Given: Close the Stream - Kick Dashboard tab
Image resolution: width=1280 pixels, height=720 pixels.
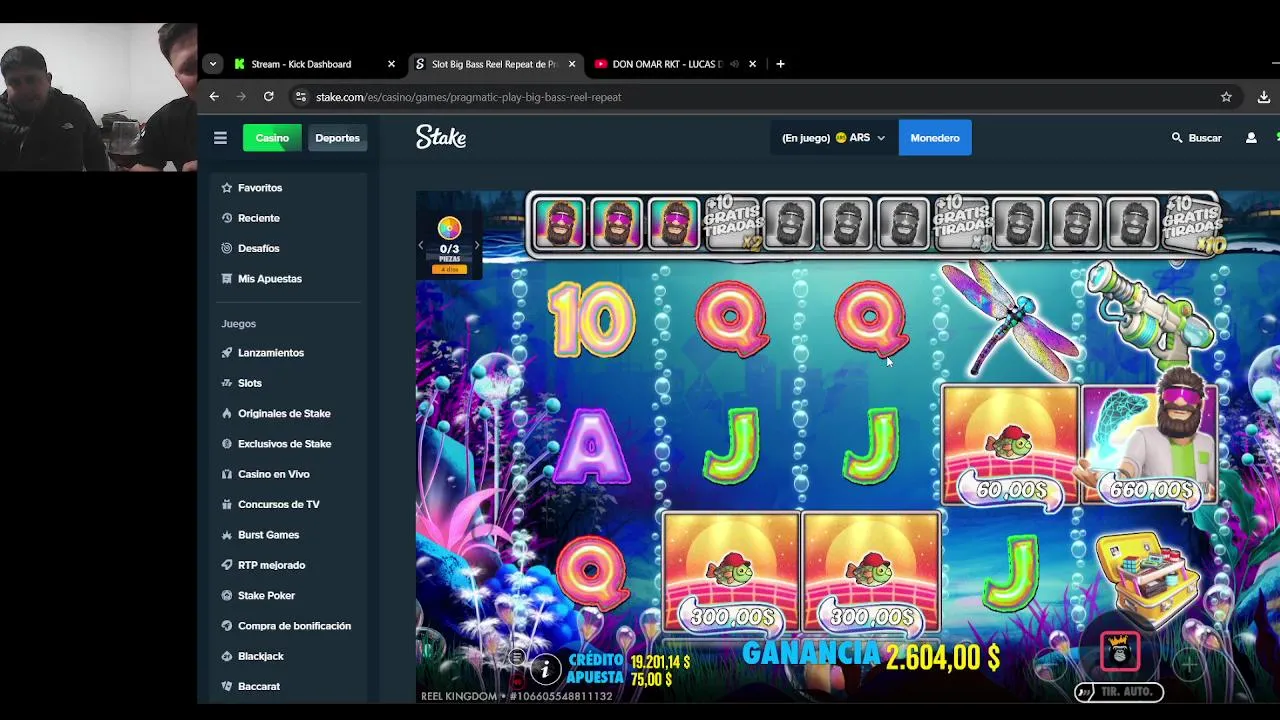Looking at the screenshot, I should [x=391, y=64].
